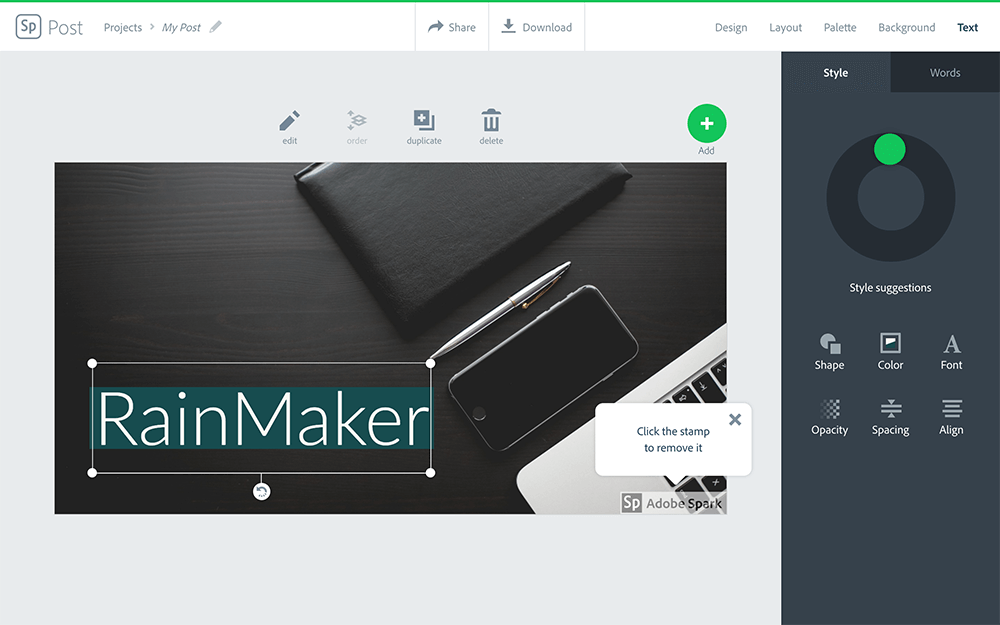Click the rotate handle below the text box
1000x625 pixels.
261,491
